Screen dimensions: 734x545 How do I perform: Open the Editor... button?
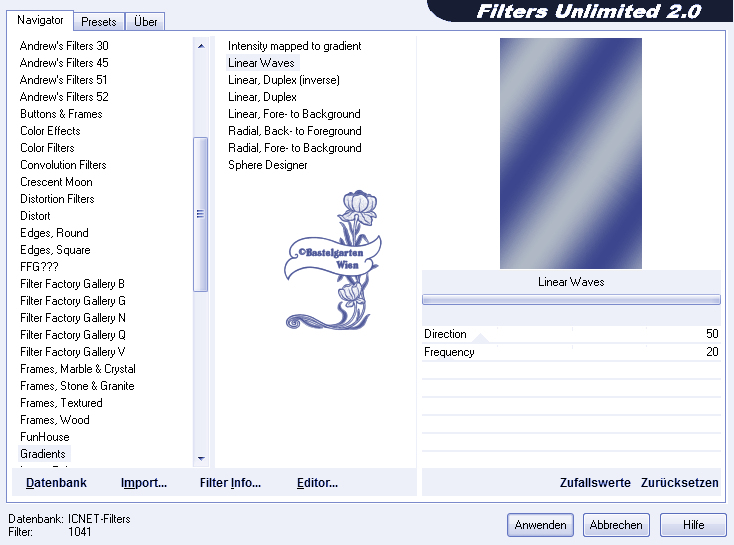[317, 483]
